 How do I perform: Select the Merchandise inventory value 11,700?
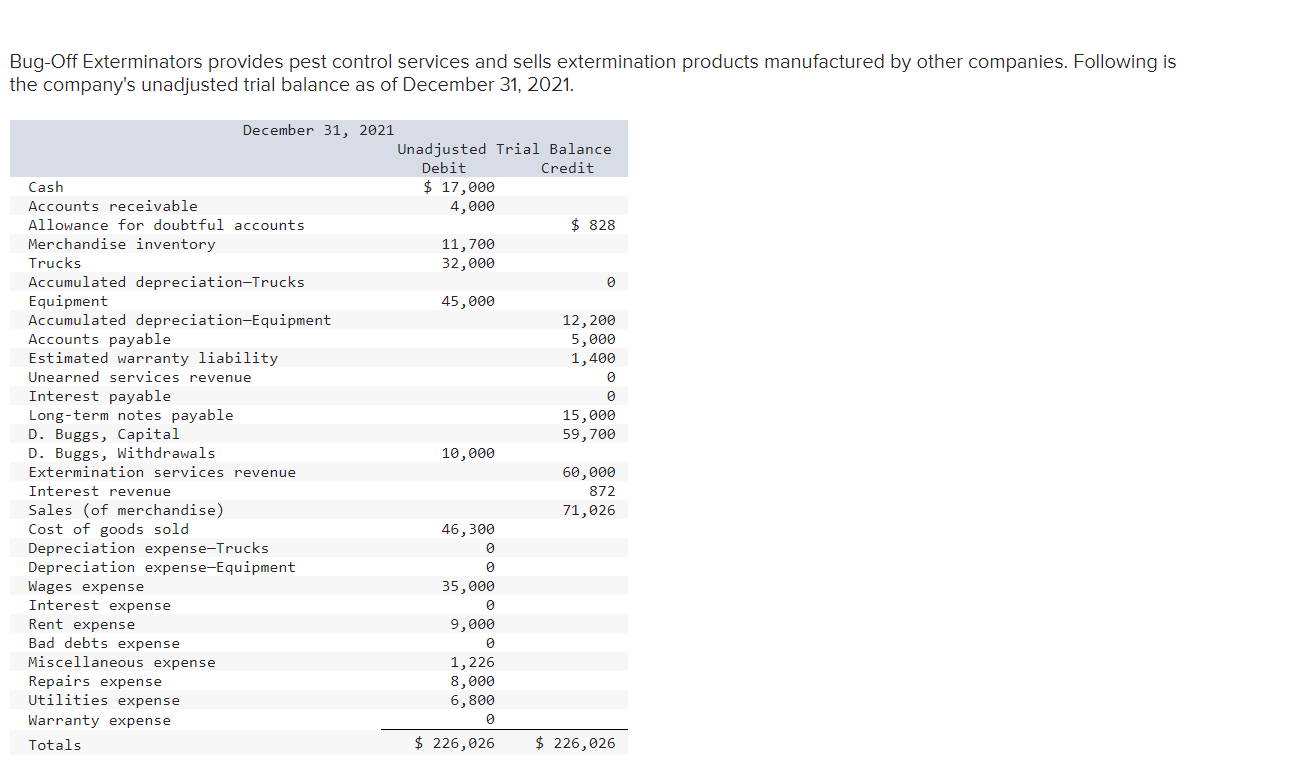pos(468,244)
